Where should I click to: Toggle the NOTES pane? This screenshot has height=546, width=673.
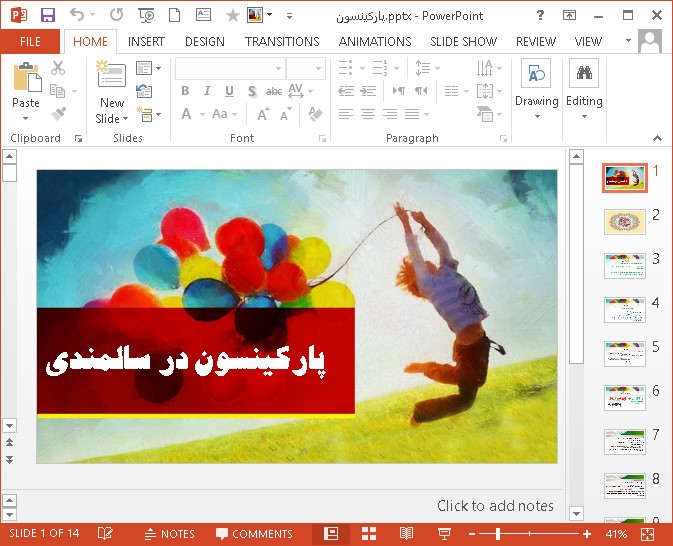coord(169,534)
